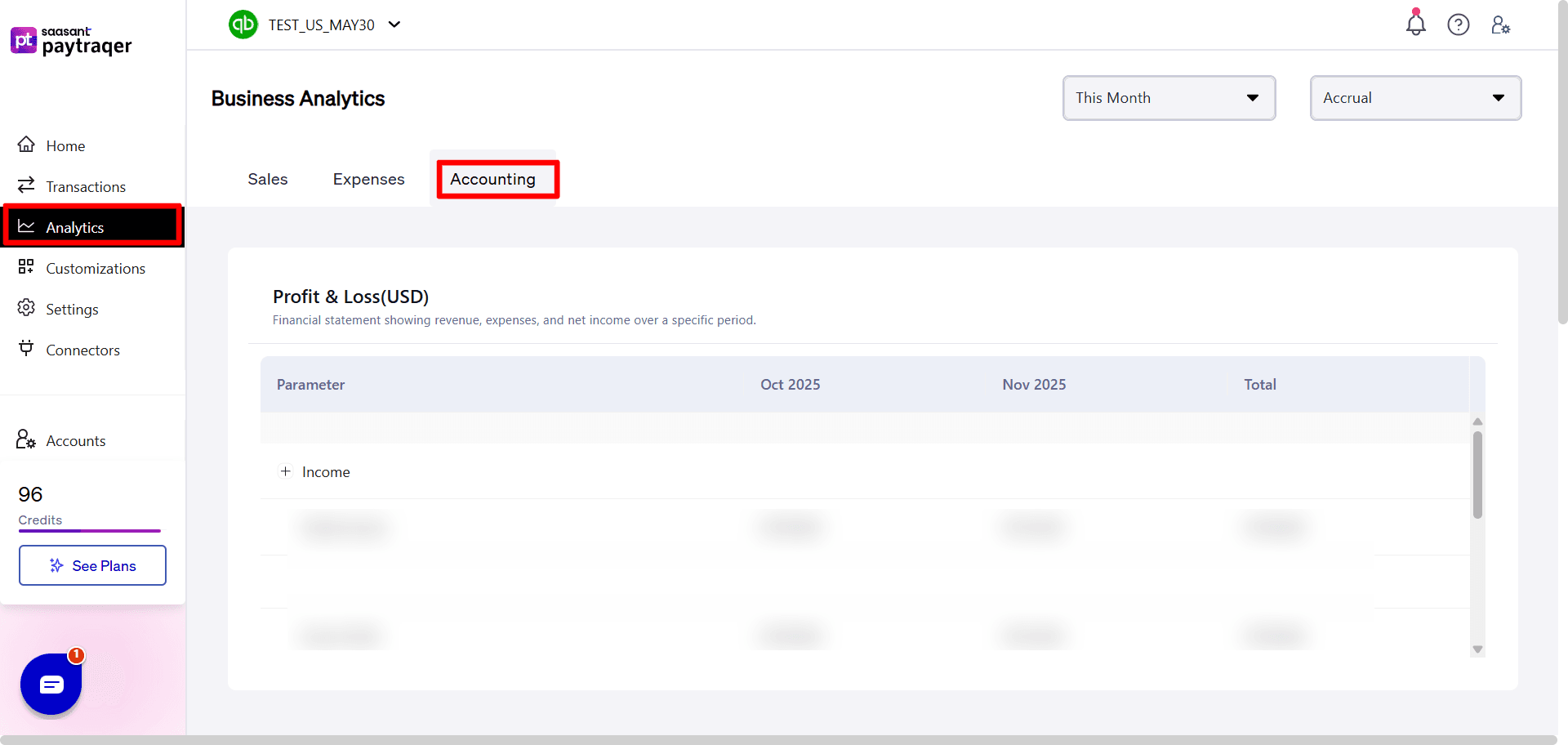Image resolution: width=1568 pixels, height=745 pixels.
Task: Click the Credits usage progress bar
Action: (90, 531)
